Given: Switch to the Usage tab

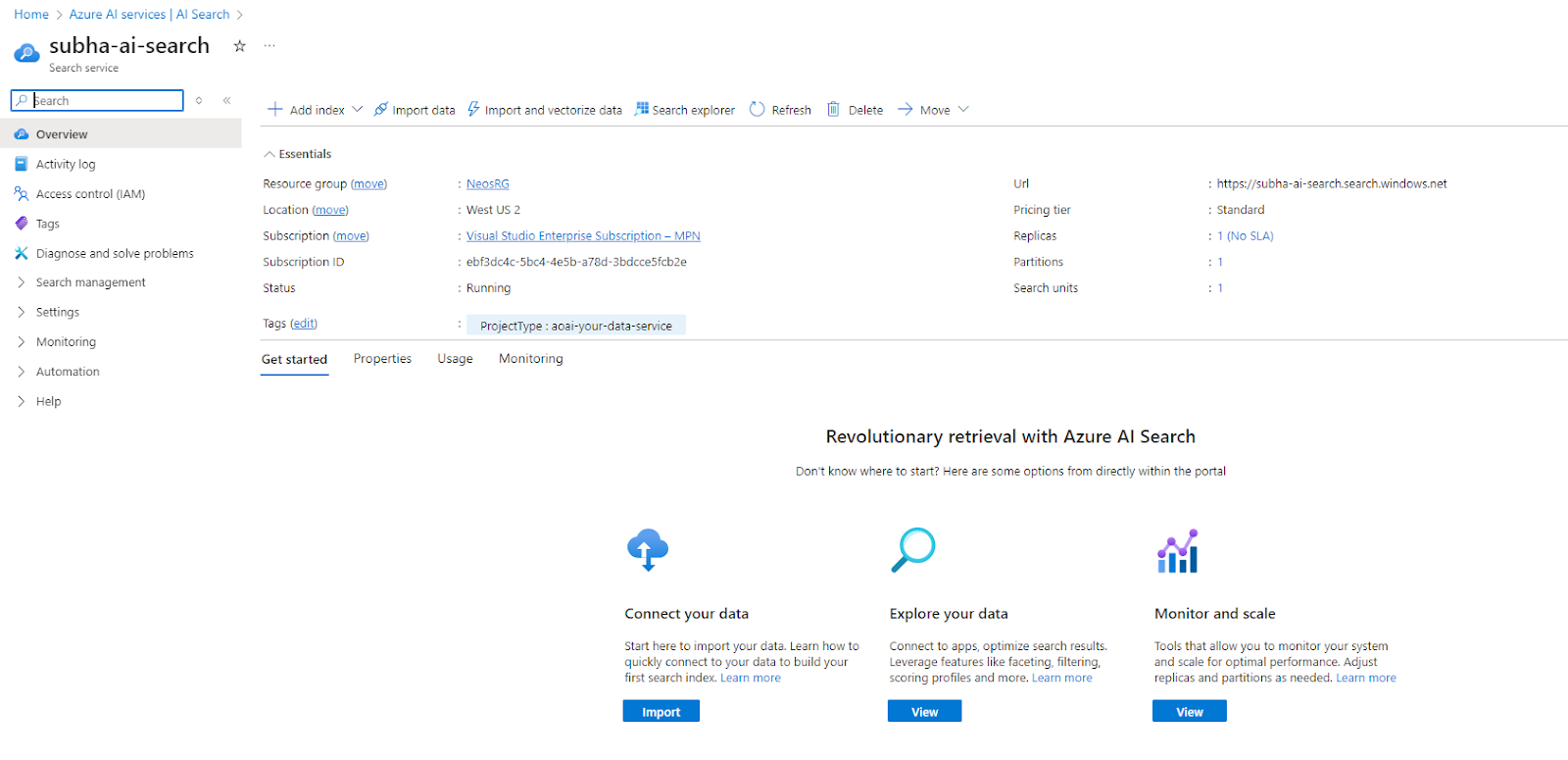Looking at the screenshot, I should click(455, 359).
